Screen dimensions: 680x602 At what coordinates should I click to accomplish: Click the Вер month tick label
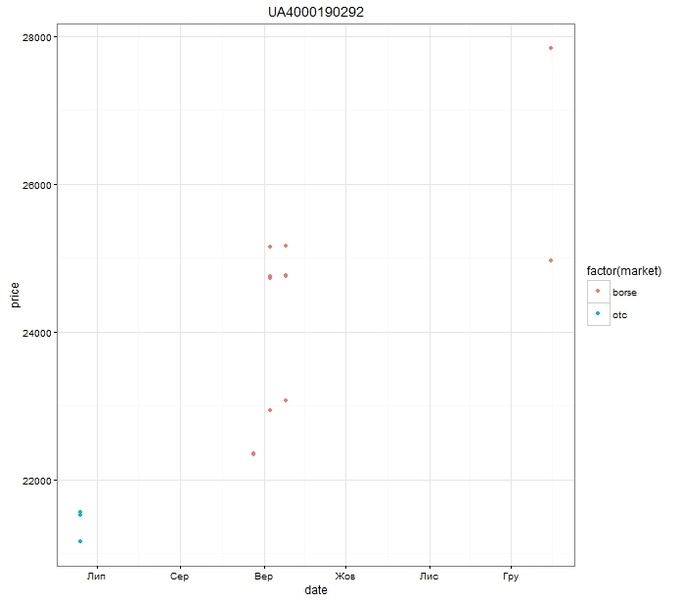pyautogui.click(x=264, y=577)
